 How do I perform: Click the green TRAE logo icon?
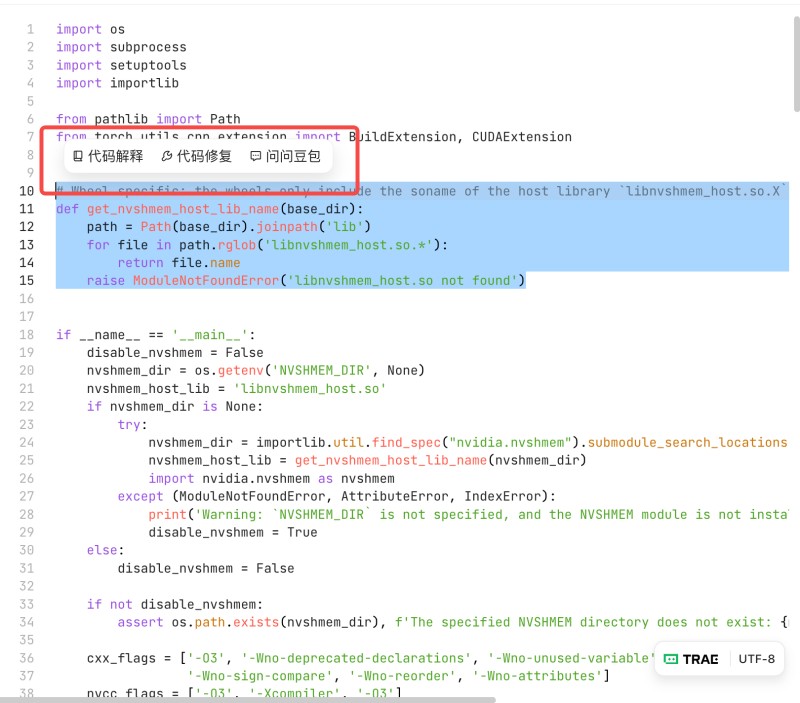691,659
